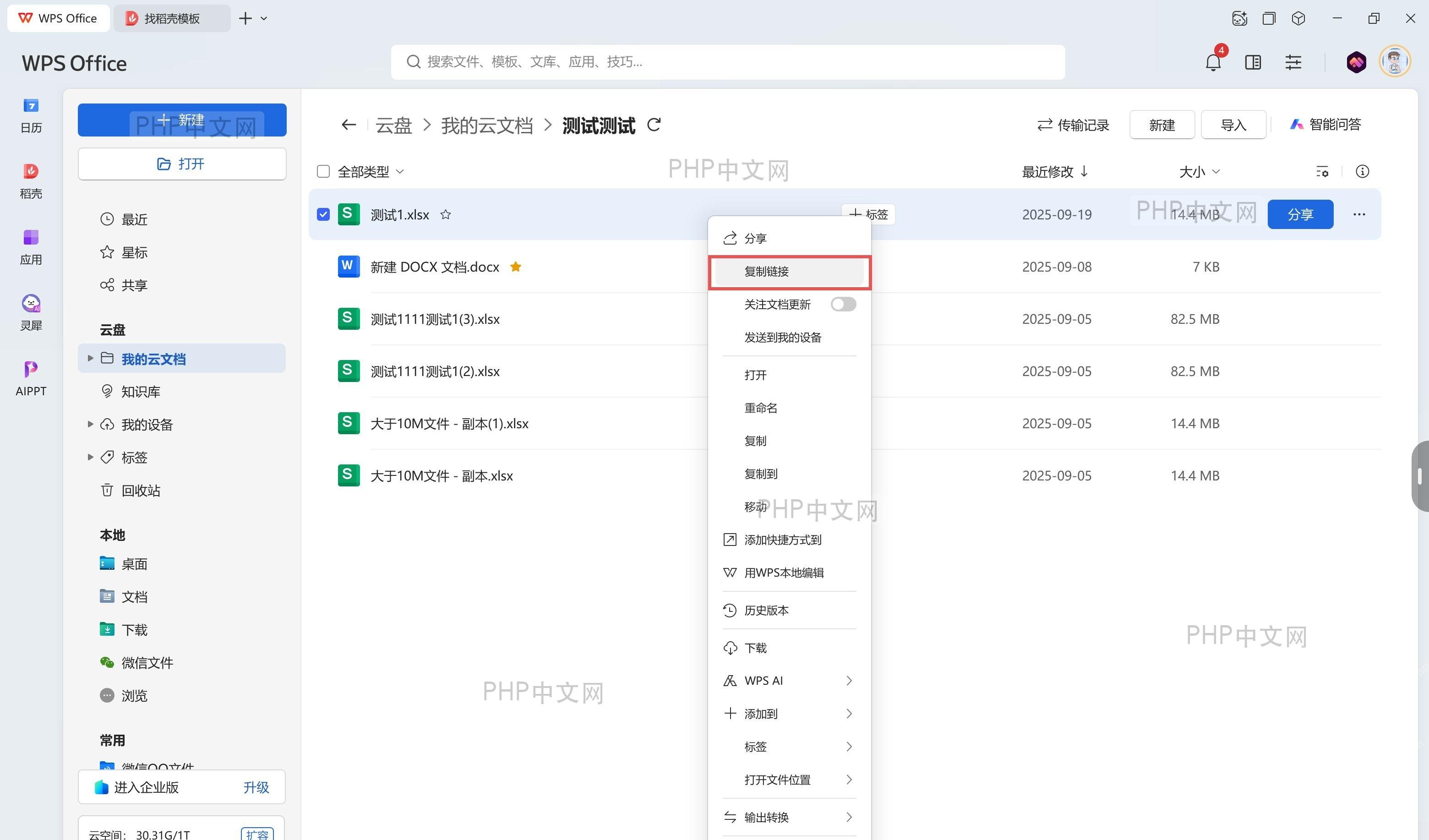The height and width of the screenshot is (840, 1429).
Task: Click the search files and templates field
Action: (x=727, y=62)
